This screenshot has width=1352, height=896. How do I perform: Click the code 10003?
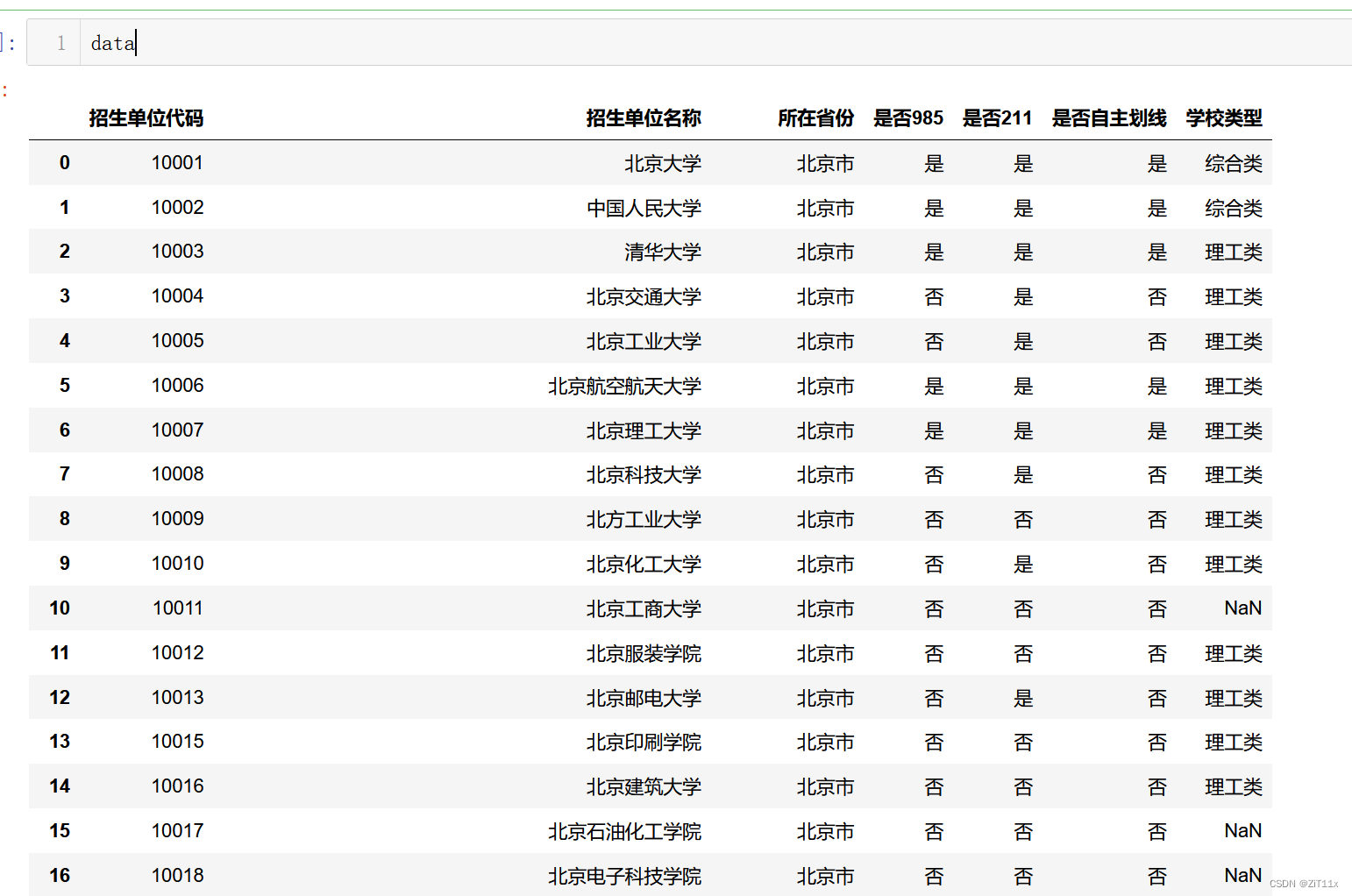177,252
